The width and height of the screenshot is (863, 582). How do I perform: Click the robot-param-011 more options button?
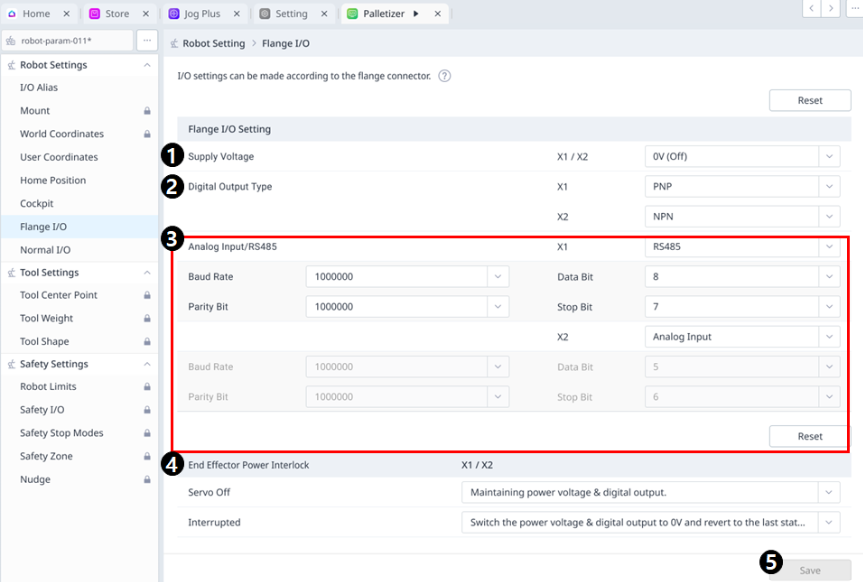pos(146,41)
